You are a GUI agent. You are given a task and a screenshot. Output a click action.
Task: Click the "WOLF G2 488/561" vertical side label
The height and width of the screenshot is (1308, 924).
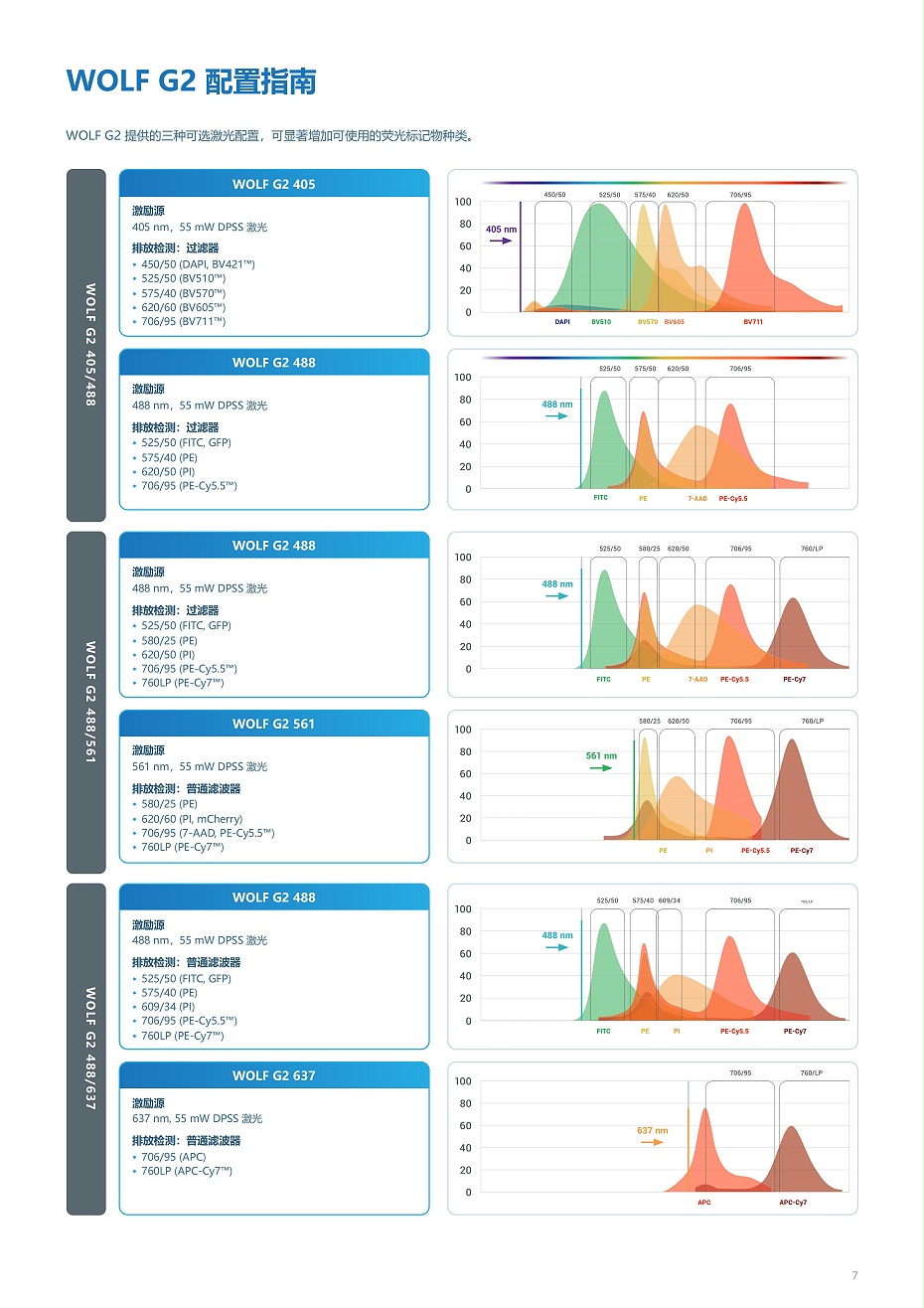click(86, 702)
